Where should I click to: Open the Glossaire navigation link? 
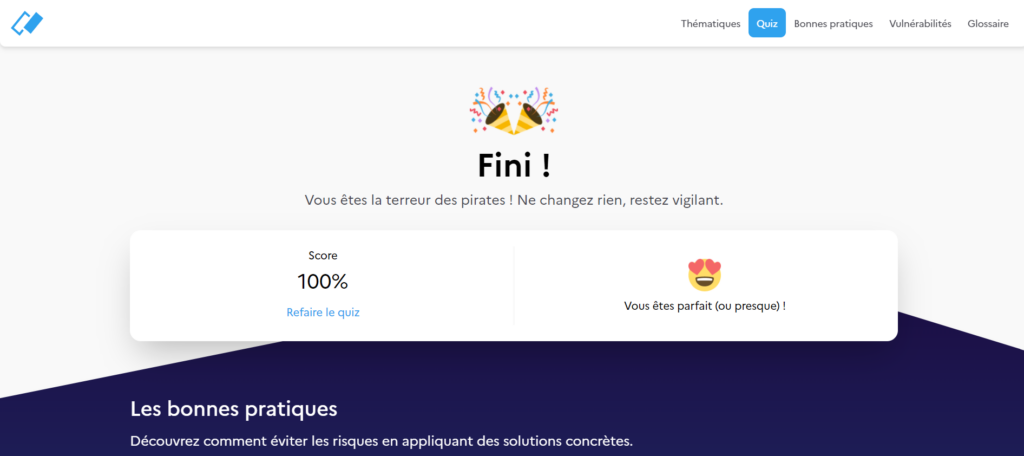pyautogui.click(x=988, y=24)
